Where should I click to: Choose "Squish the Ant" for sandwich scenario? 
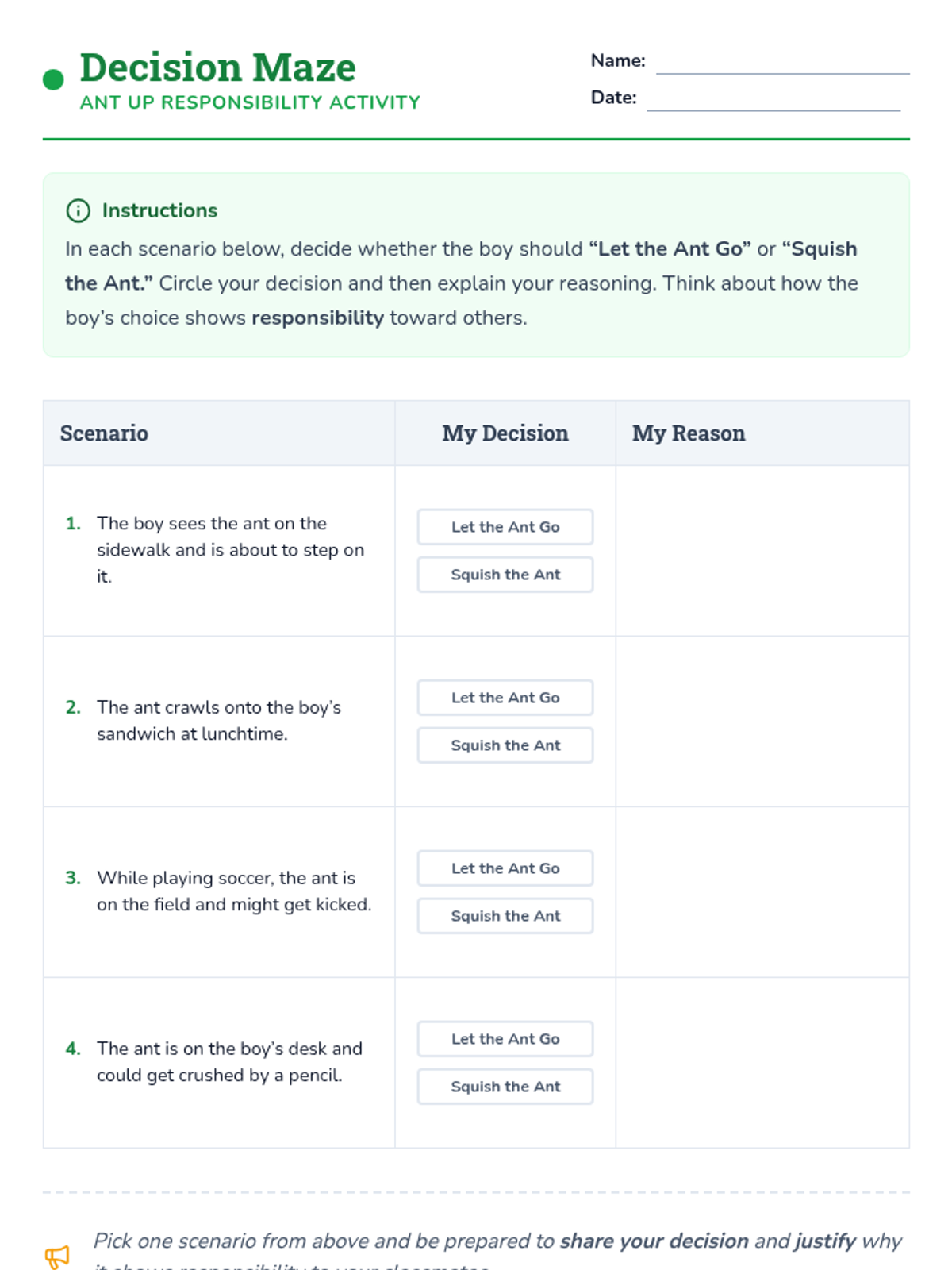505,745
